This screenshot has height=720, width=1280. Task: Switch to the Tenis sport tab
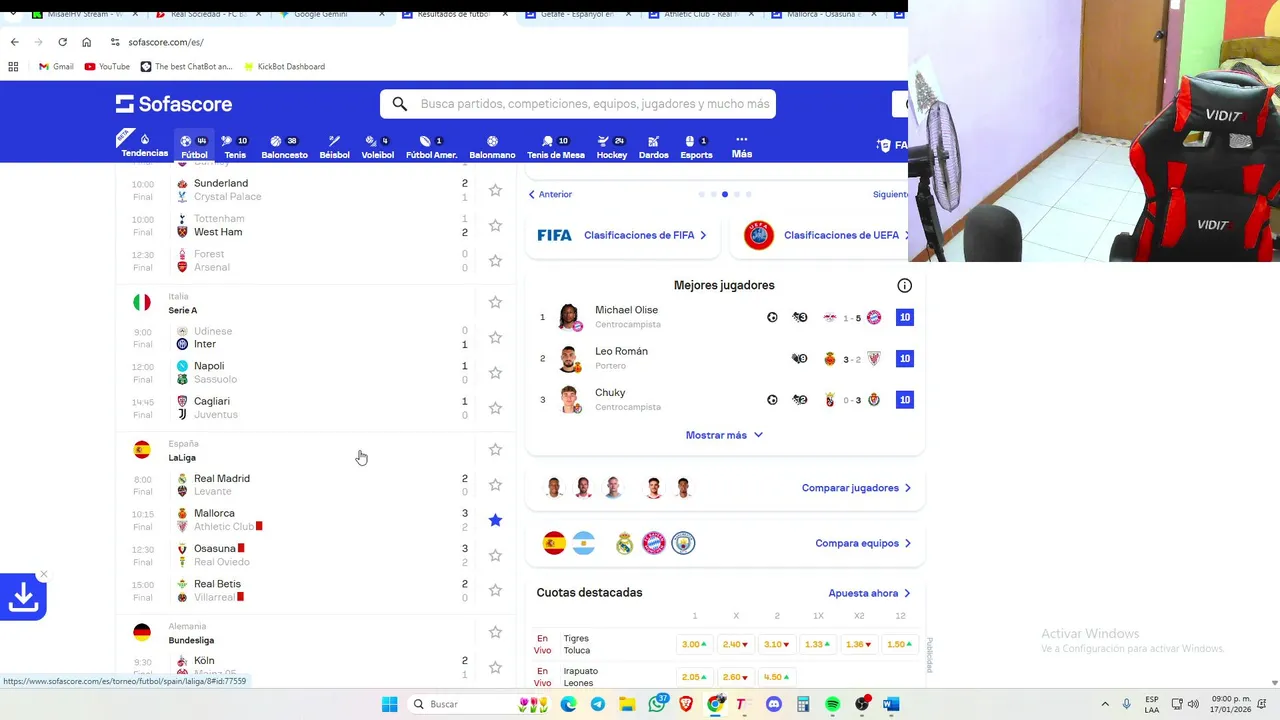[x=235, y=147]
